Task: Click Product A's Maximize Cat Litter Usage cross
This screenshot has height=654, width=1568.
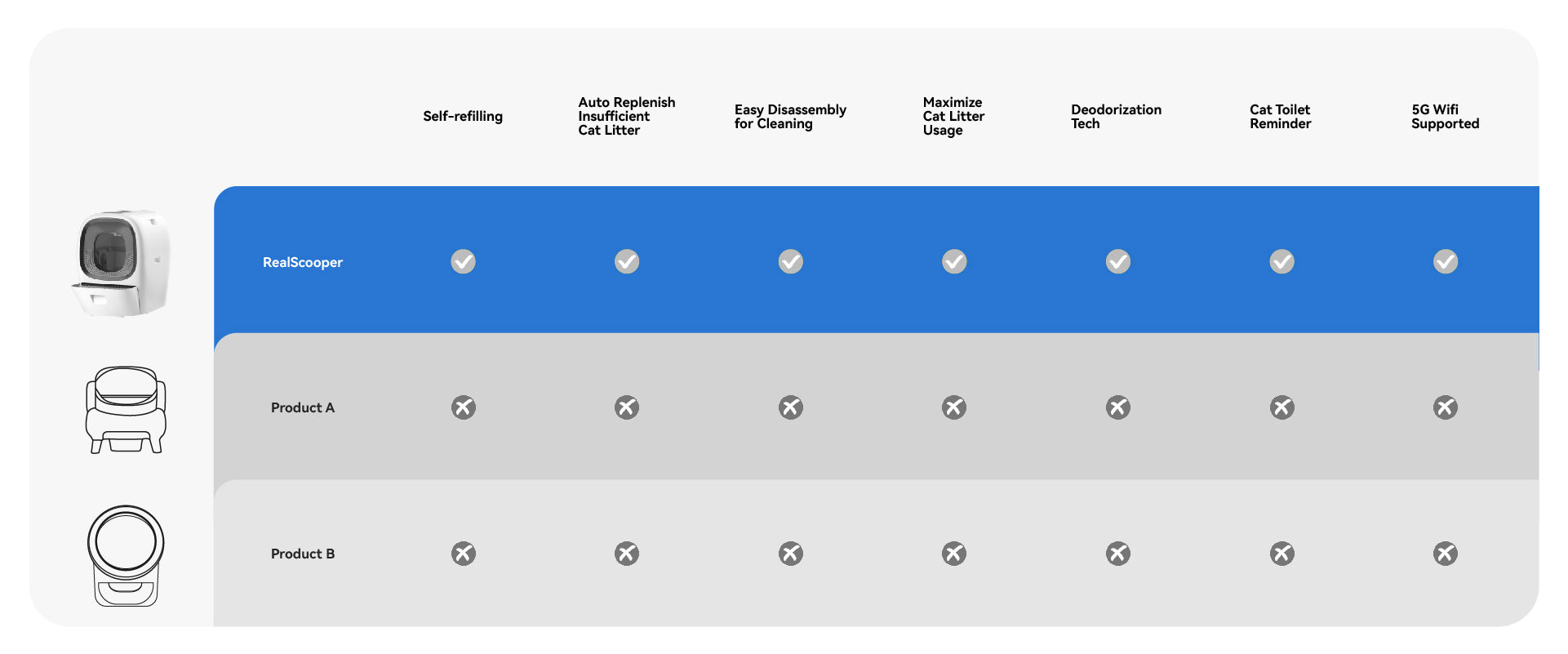Action: point(953,407)
